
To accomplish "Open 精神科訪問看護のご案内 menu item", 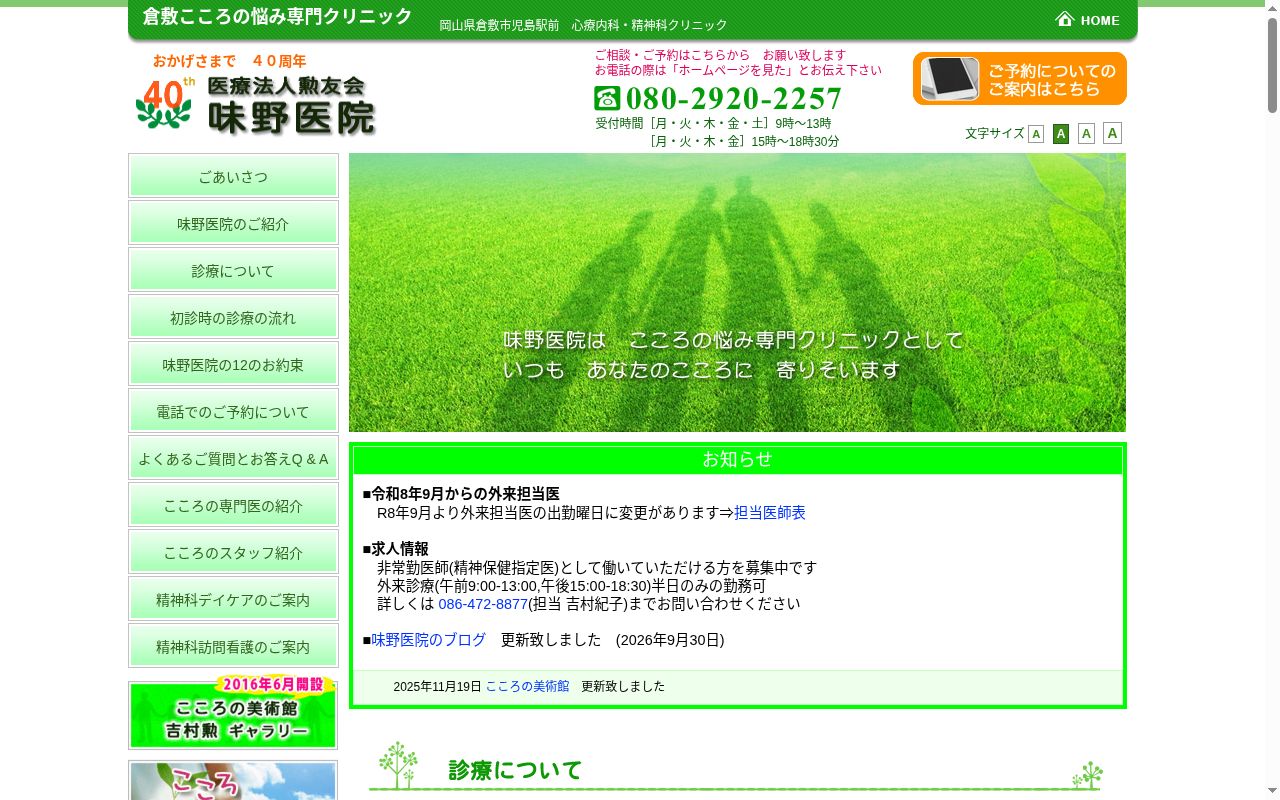I will coord(233,646).
